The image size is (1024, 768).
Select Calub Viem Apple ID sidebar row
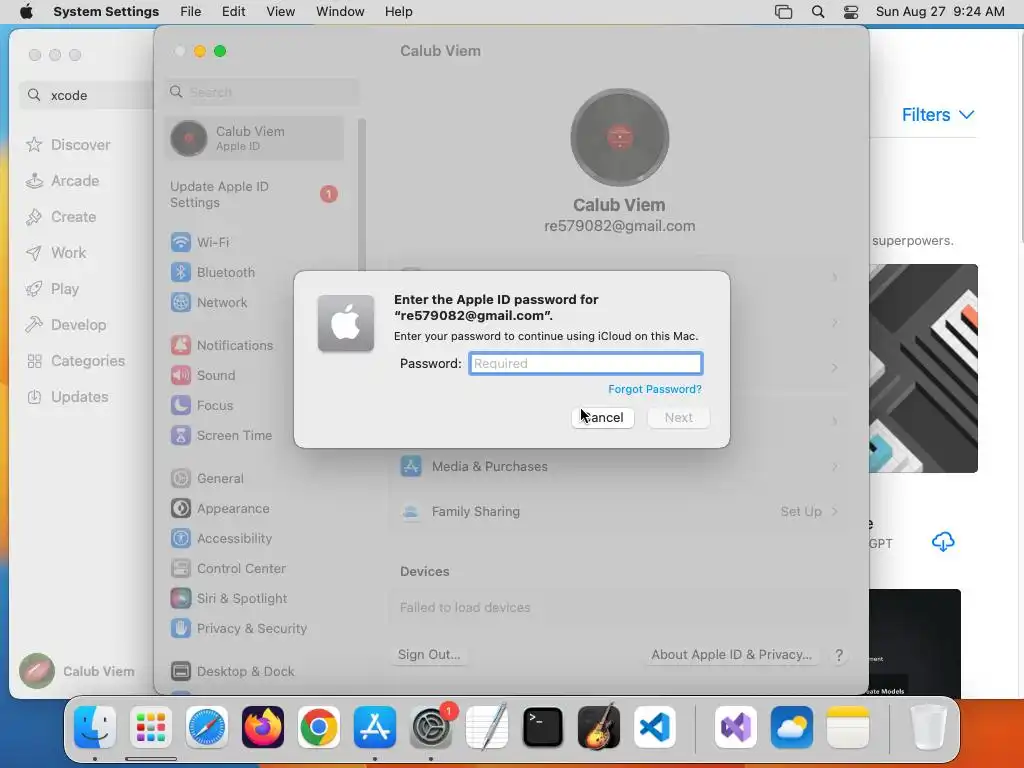click(x=254, y=138)
